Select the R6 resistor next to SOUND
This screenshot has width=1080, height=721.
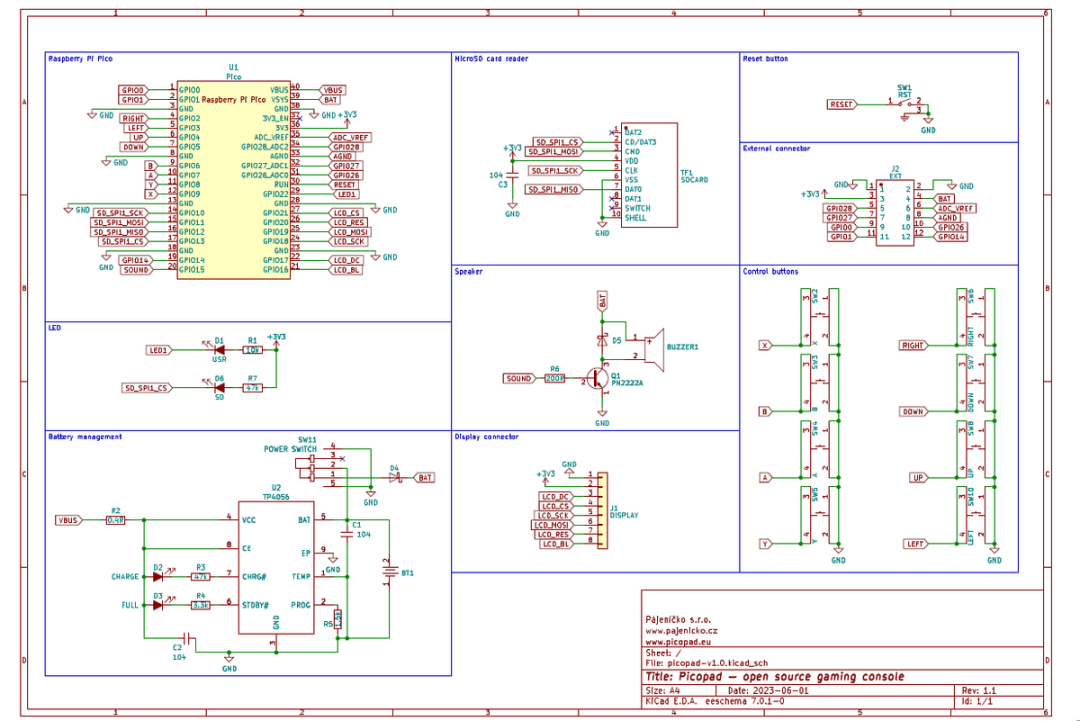point(554,379)
